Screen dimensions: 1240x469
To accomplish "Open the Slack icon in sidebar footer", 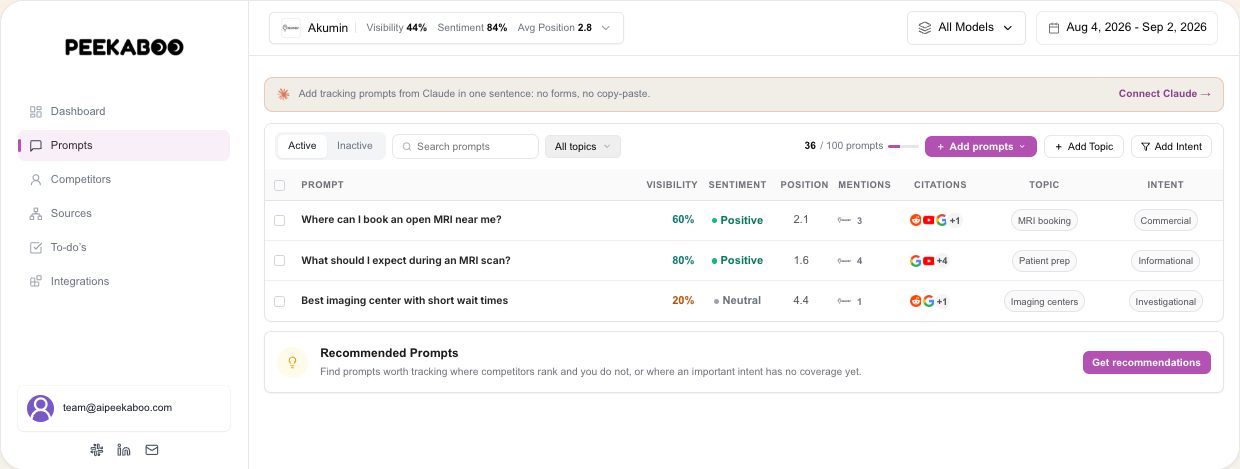I will click(97, 450).
